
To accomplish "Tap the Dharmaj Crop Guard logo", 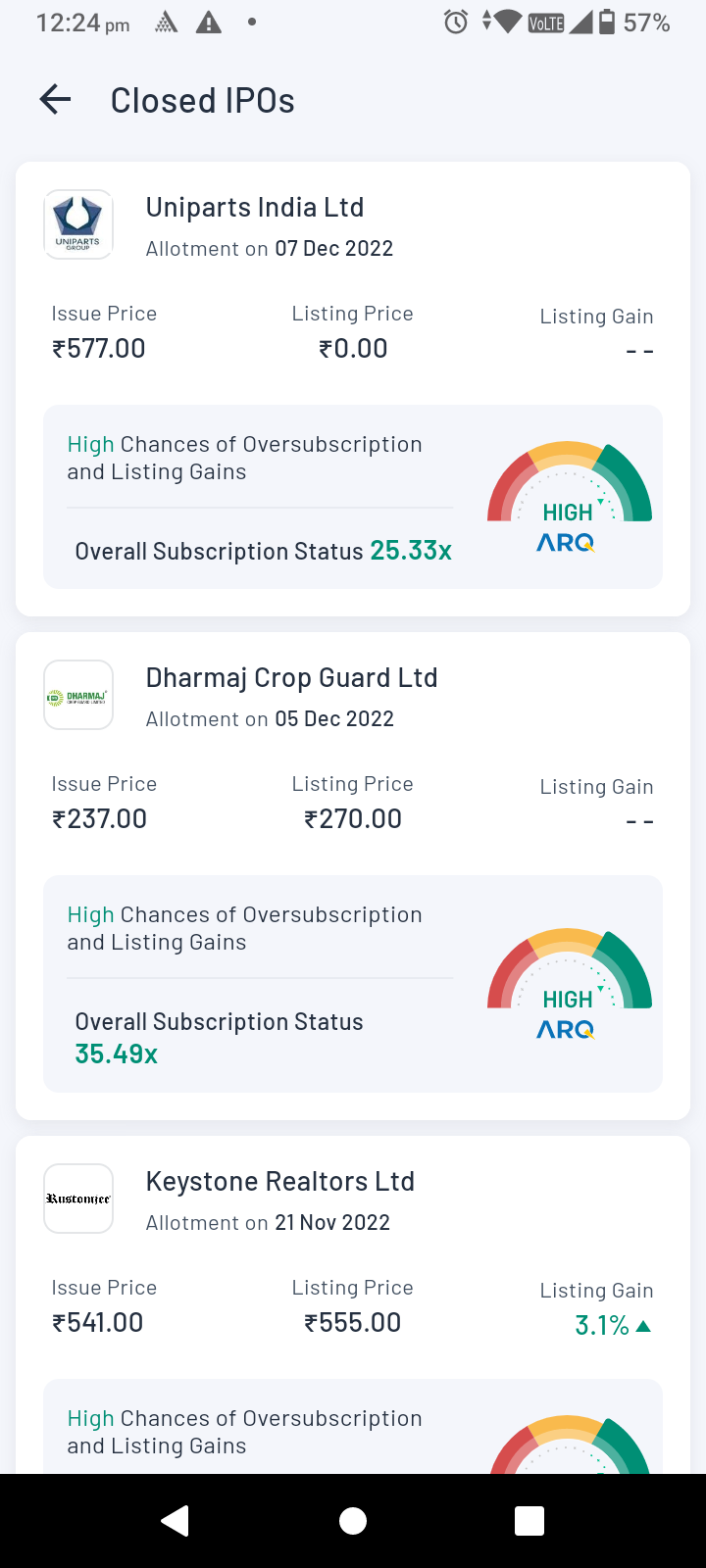I will click(78, 696).
